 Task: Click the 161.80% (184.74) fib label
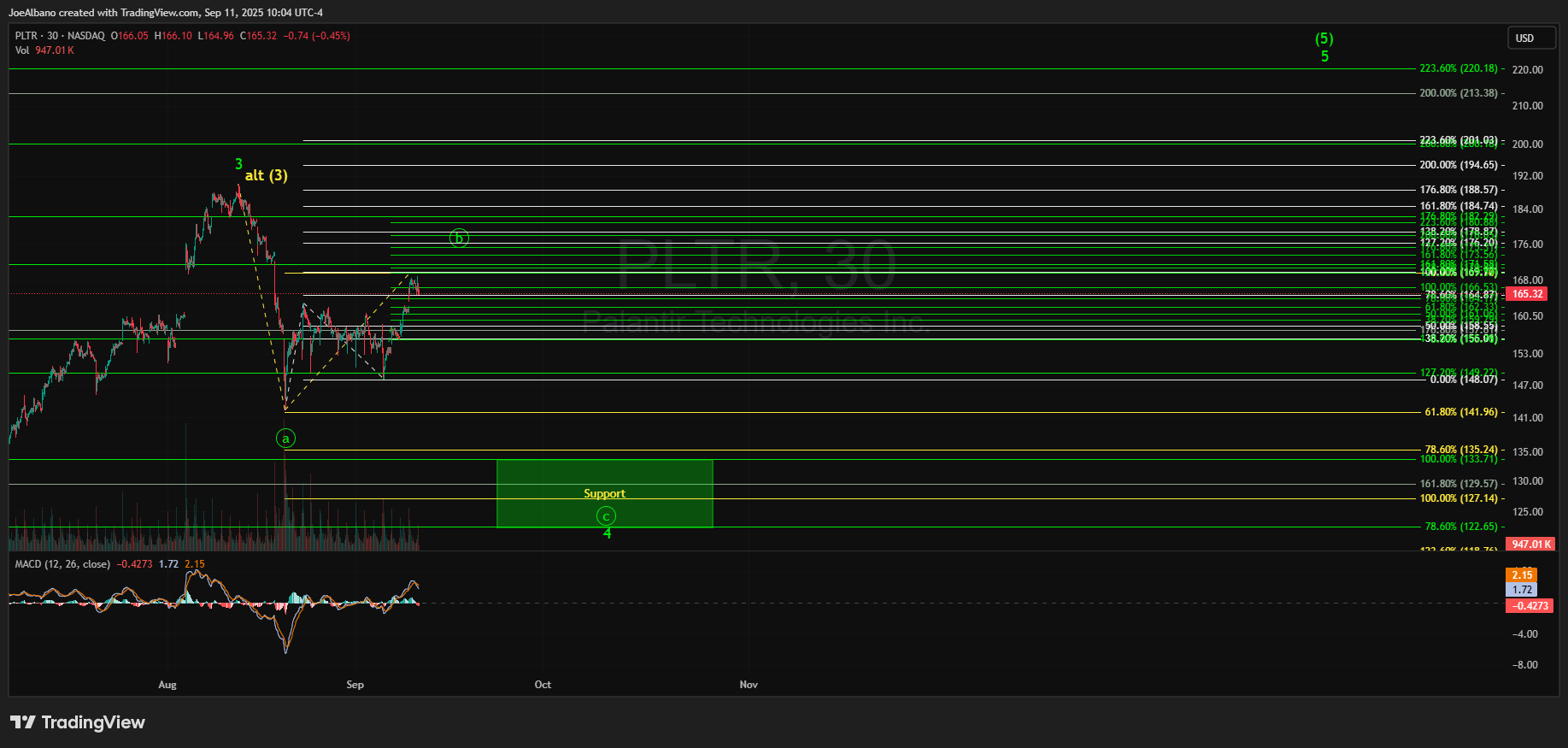point(1459,206)
